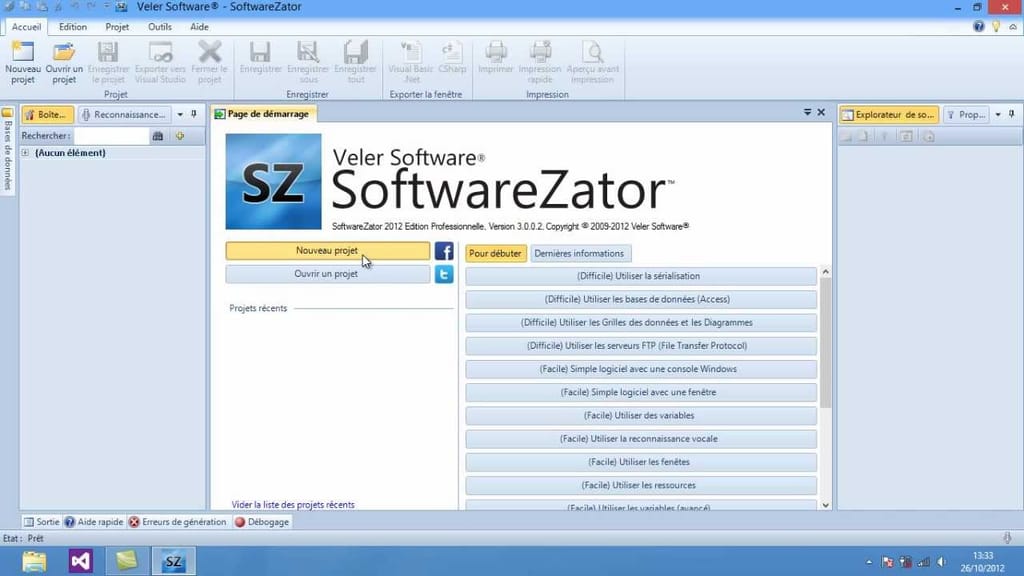Click the yellow add icon beside search
This screenshot has width=1024, height=576.
[180, 136]
